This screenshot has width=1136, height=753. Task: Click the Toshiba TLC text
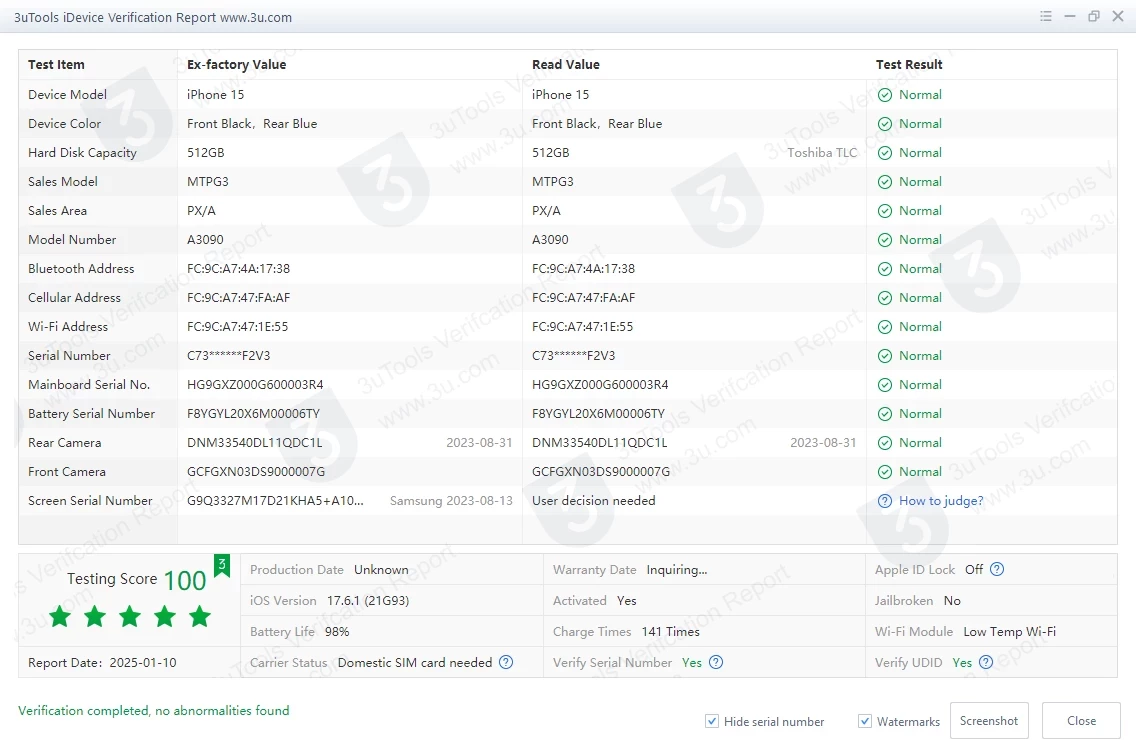point(822,153)
